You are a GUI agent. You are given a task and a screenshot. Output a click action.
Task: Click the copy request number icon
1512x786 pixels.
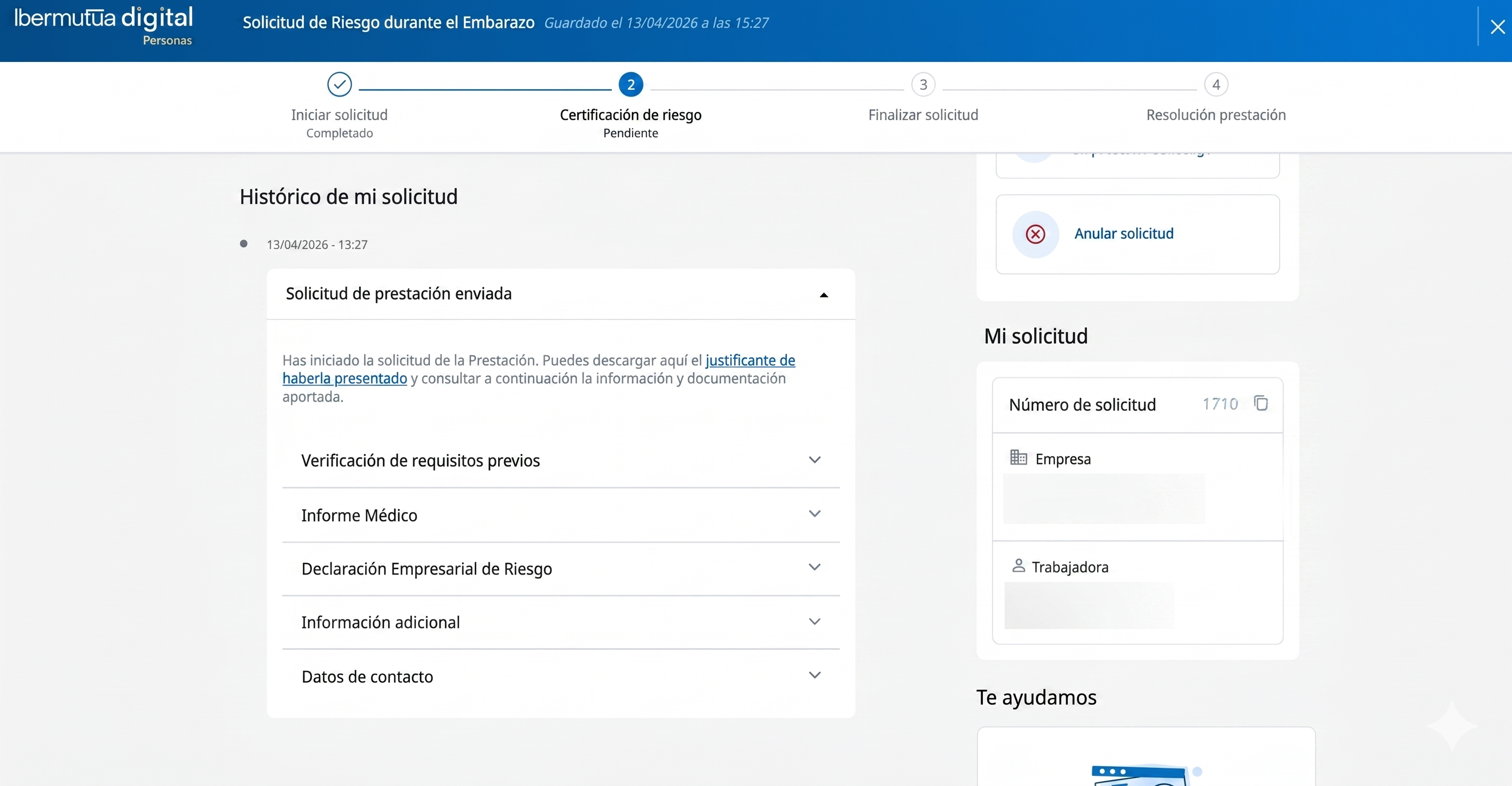tap(1261, 403)
